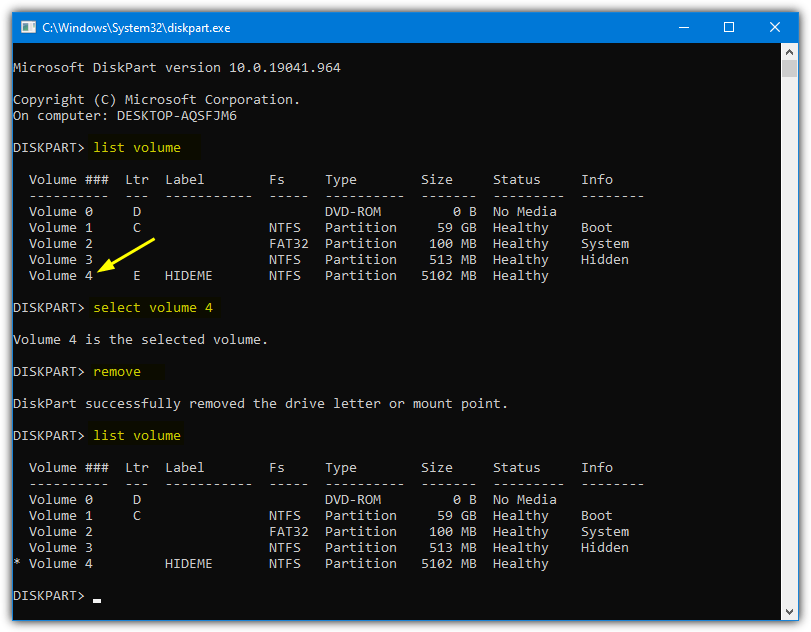Click drive letter C in second table
Screen dimensions: 811x632
coord(137,516)
